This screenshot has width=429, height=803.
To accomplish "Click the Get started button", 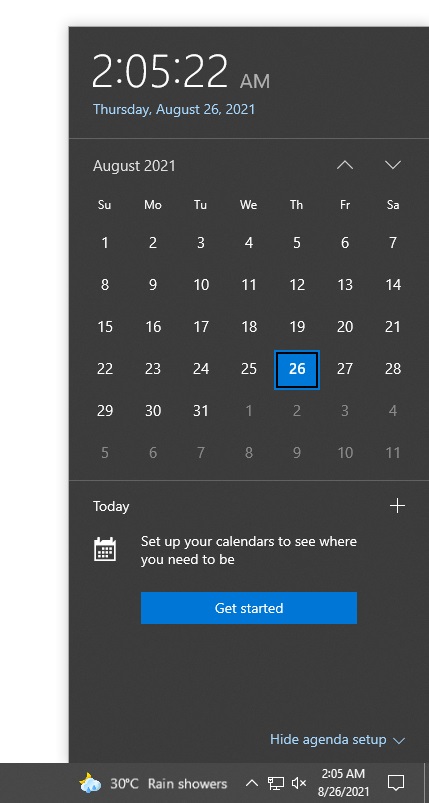I will [249, 608].
